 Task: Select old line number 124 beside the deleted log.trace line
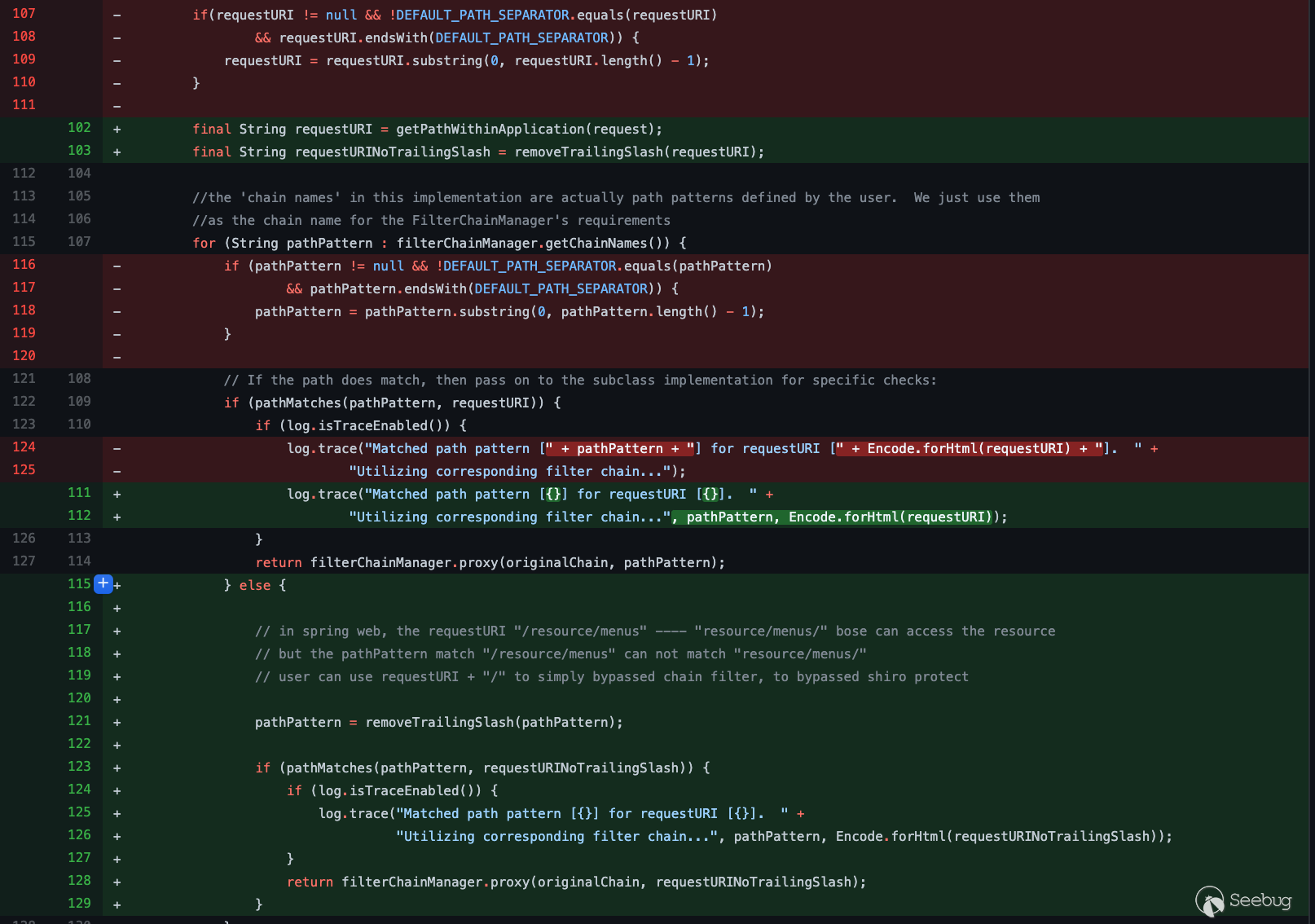[24, 447]
